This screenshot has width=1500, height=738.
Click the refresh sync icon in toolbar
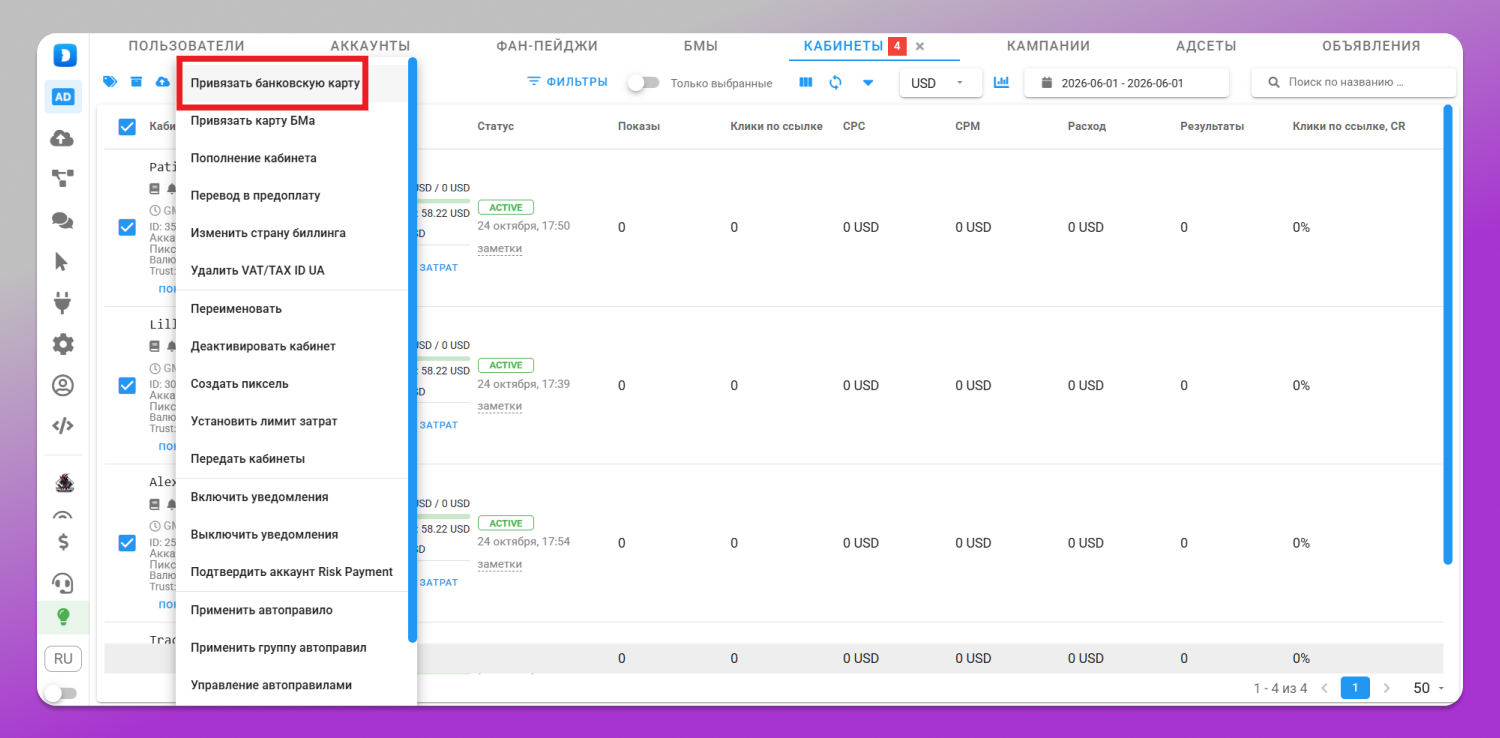click(836, 82)
